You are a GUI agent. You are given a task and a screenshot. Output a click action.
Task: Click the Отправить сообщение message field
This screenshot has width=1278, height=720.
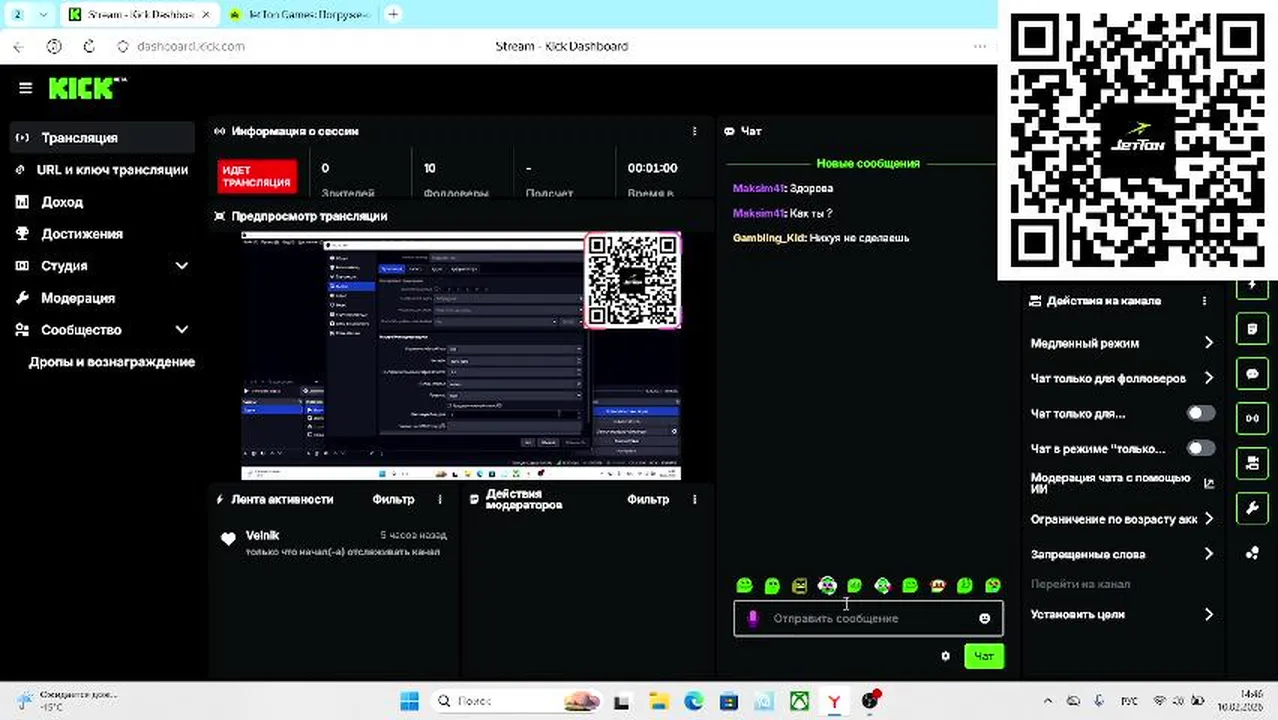[868, 619]
